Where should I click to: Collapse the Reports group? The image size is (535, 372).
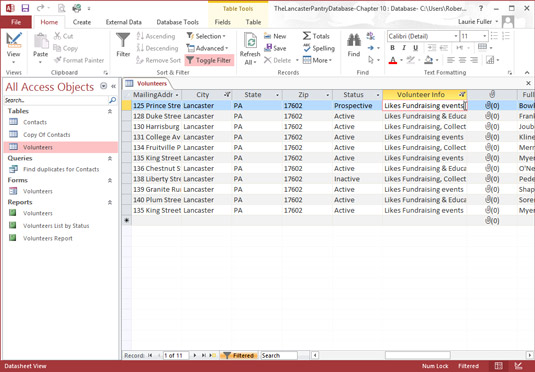110,202
